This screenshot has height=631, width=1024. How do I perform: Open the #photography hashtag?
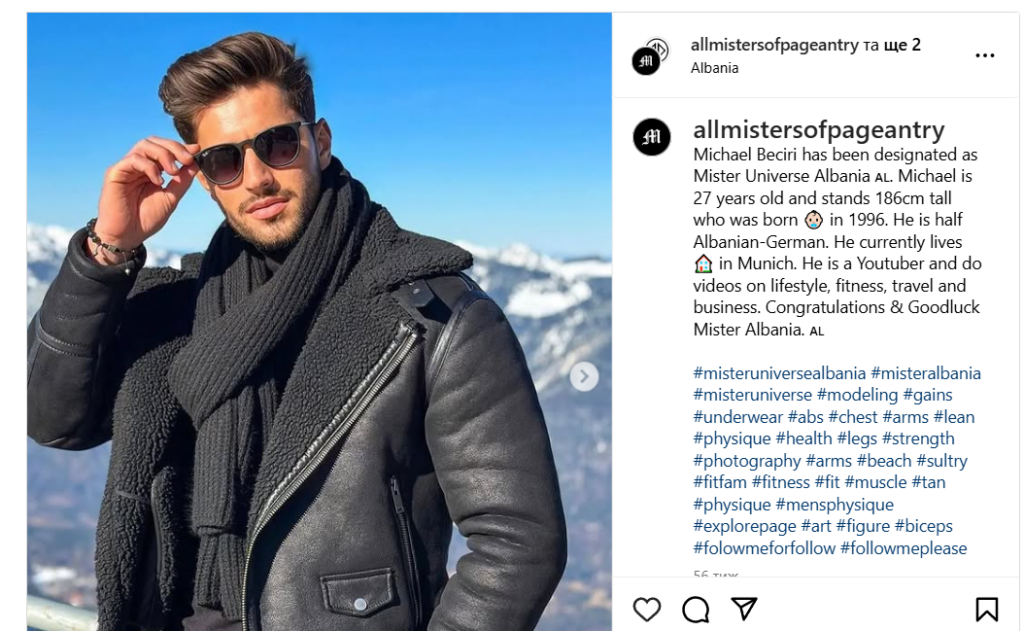click(746, 461)
